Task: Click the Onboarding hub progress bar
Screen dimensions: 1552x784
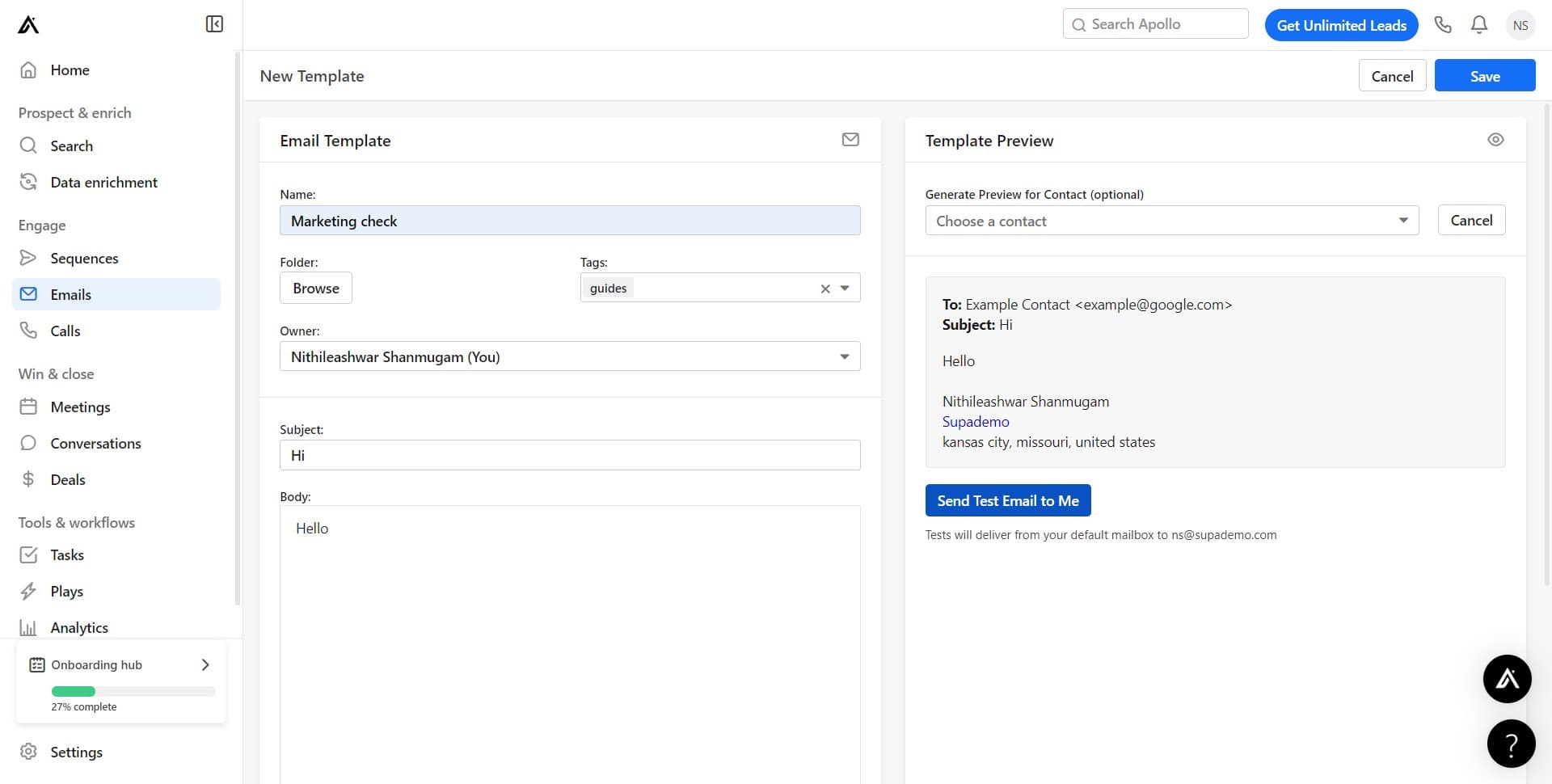Action: (x=133, y=691)
